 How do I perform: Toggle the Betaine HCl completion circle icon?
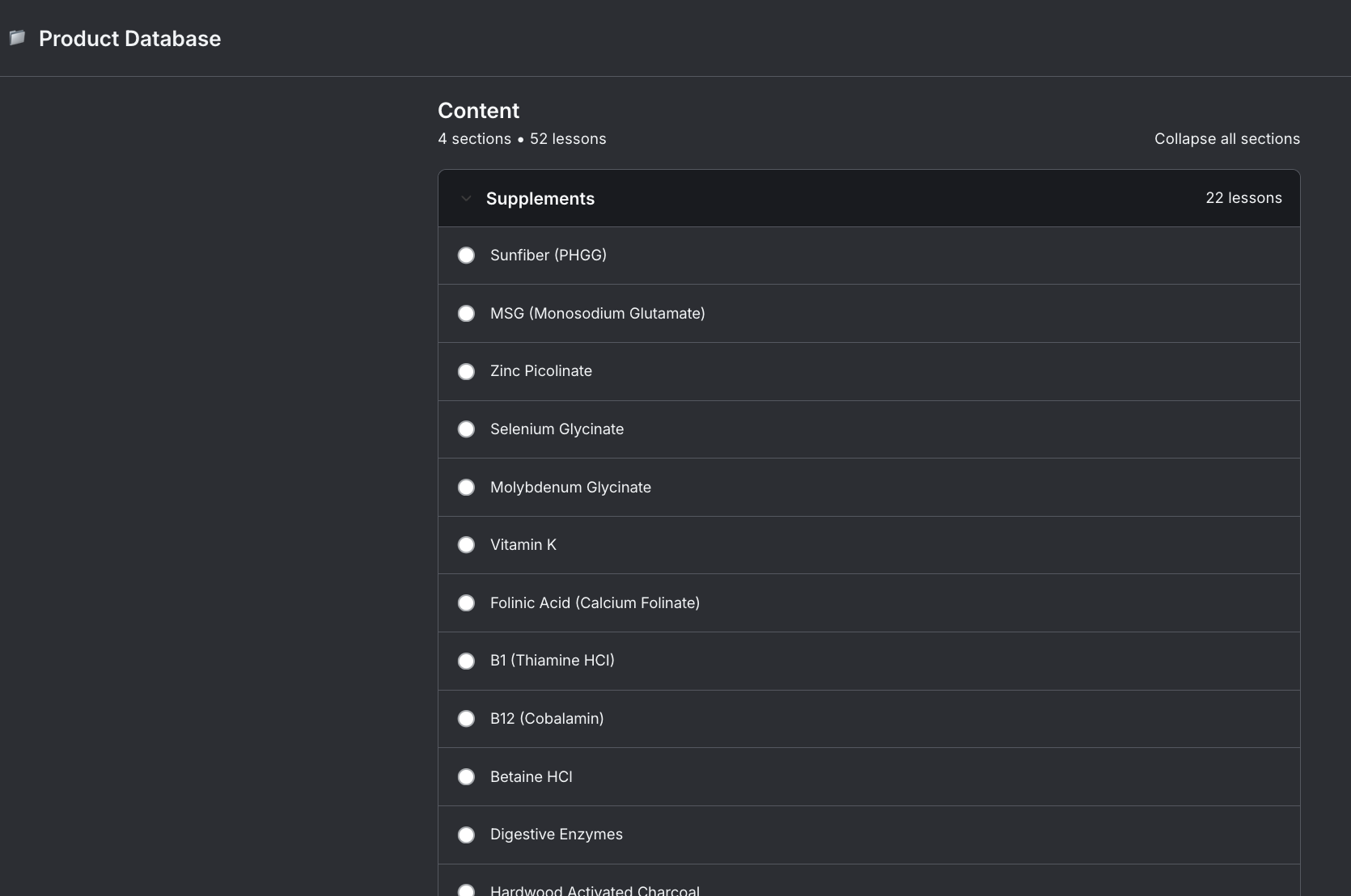466,777
